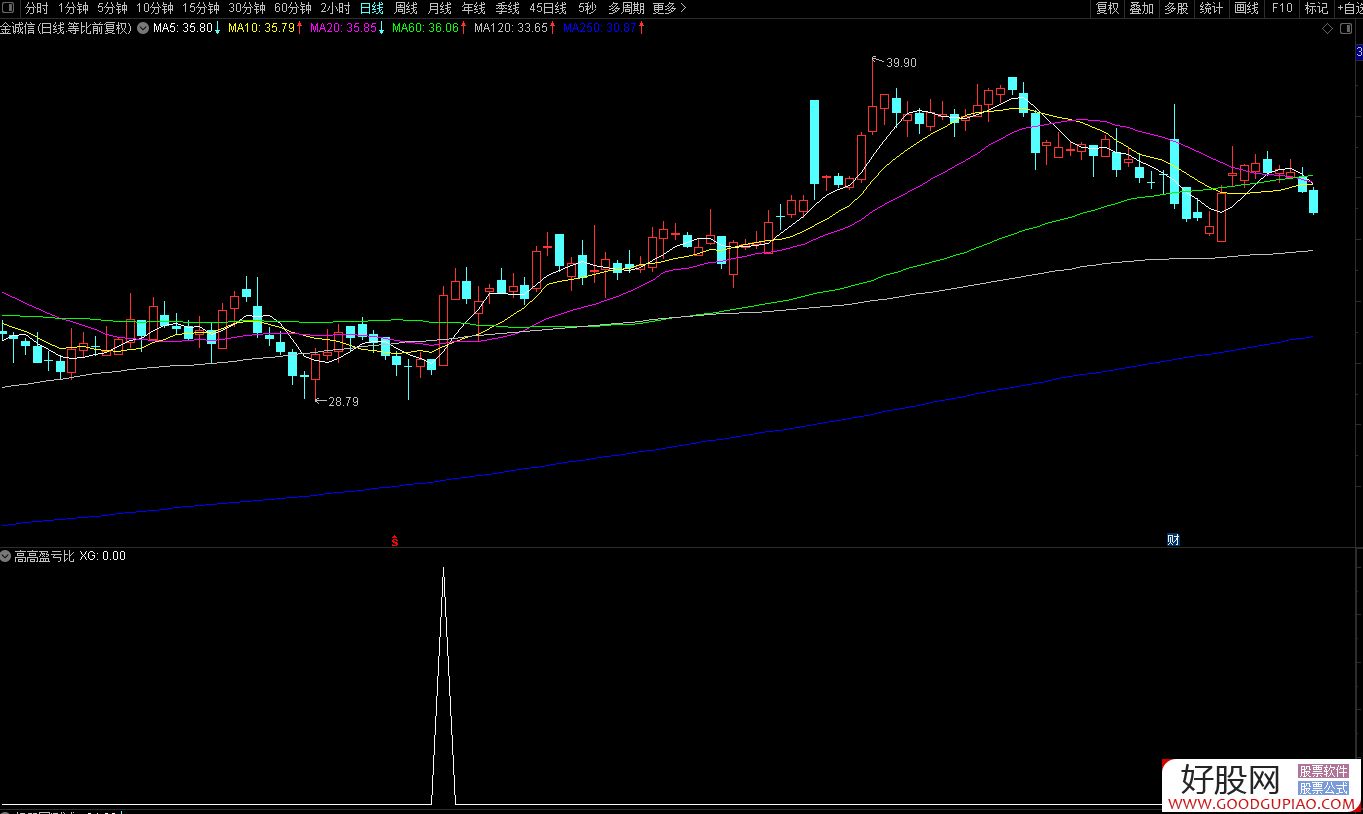Open F10 company info
Screen dimensions: 1363x814
pyautogui.click(x=1281, y=8)
